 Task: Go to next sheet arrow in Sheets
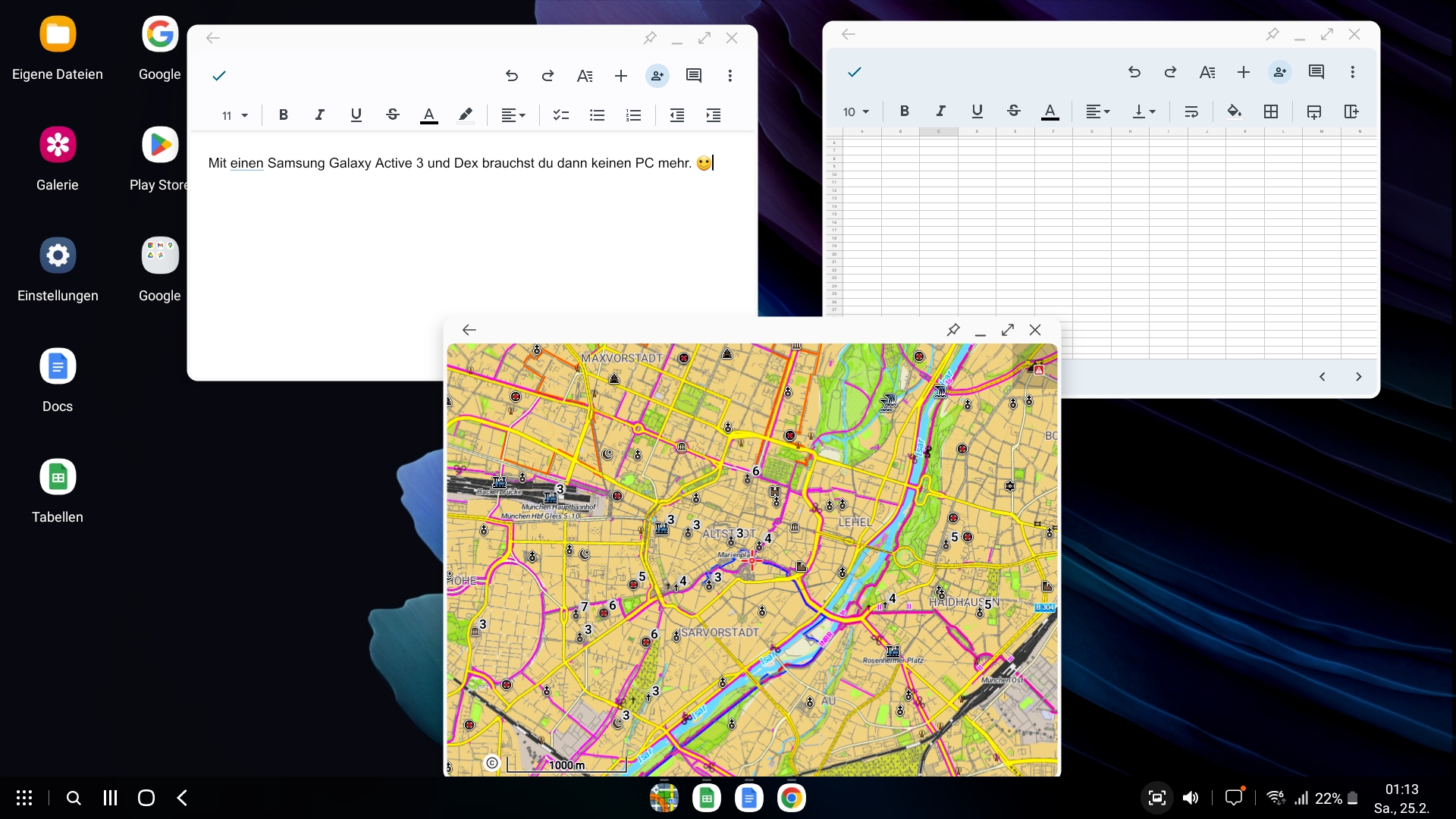click(1359, 377)
